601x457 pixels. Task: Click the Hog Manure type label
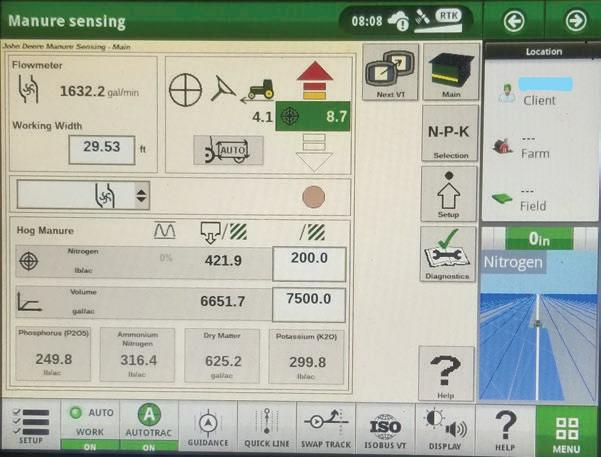[x=45, y=230]
